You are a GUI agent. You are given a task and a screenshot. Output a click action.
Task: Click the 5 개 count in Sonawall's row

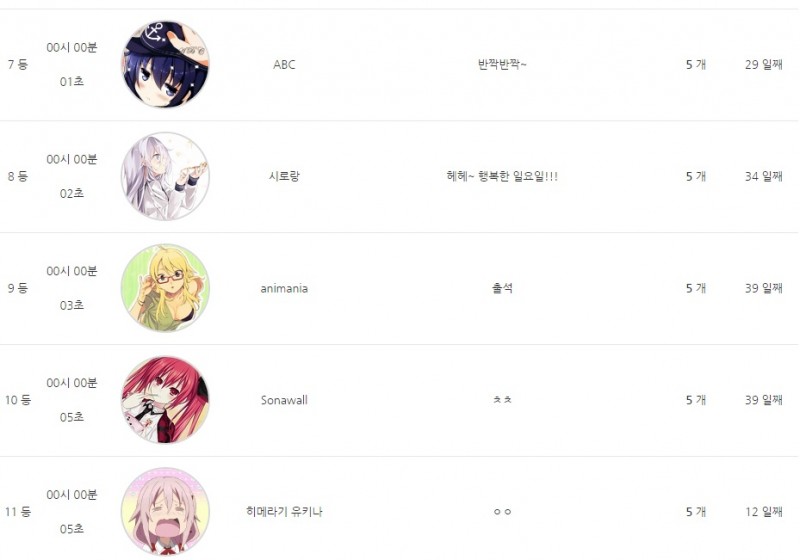point(695,400)
